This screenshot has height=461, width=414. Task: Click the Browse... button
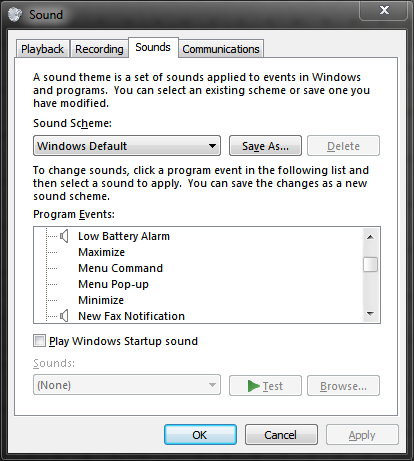[x=343, y=386]
